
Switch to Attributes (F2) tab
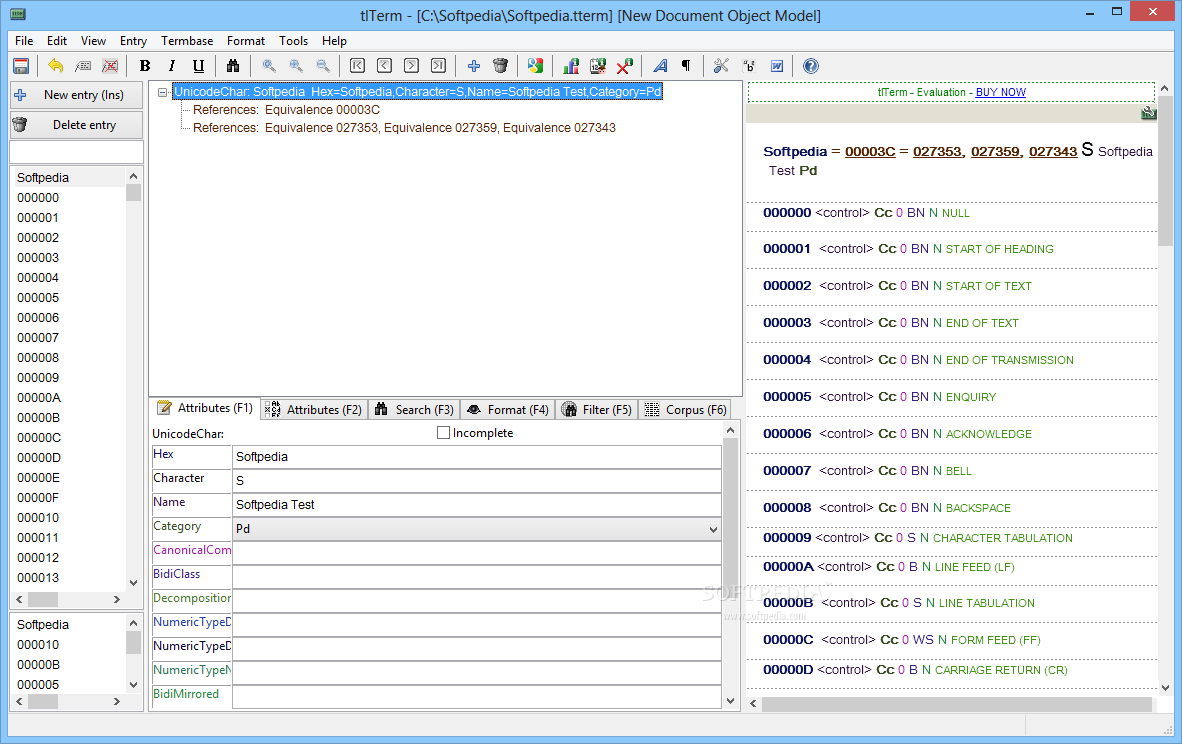(x=314, y=409)
